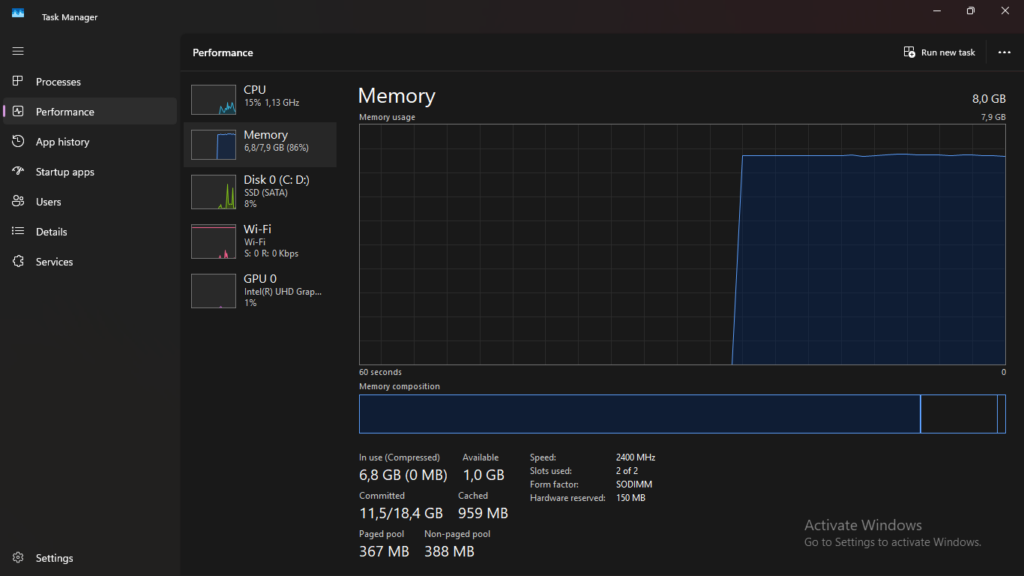The height and width of the screenshot is (576, 1024).
Task: Minimize the Task Manager window
Action: click(936, 11)
